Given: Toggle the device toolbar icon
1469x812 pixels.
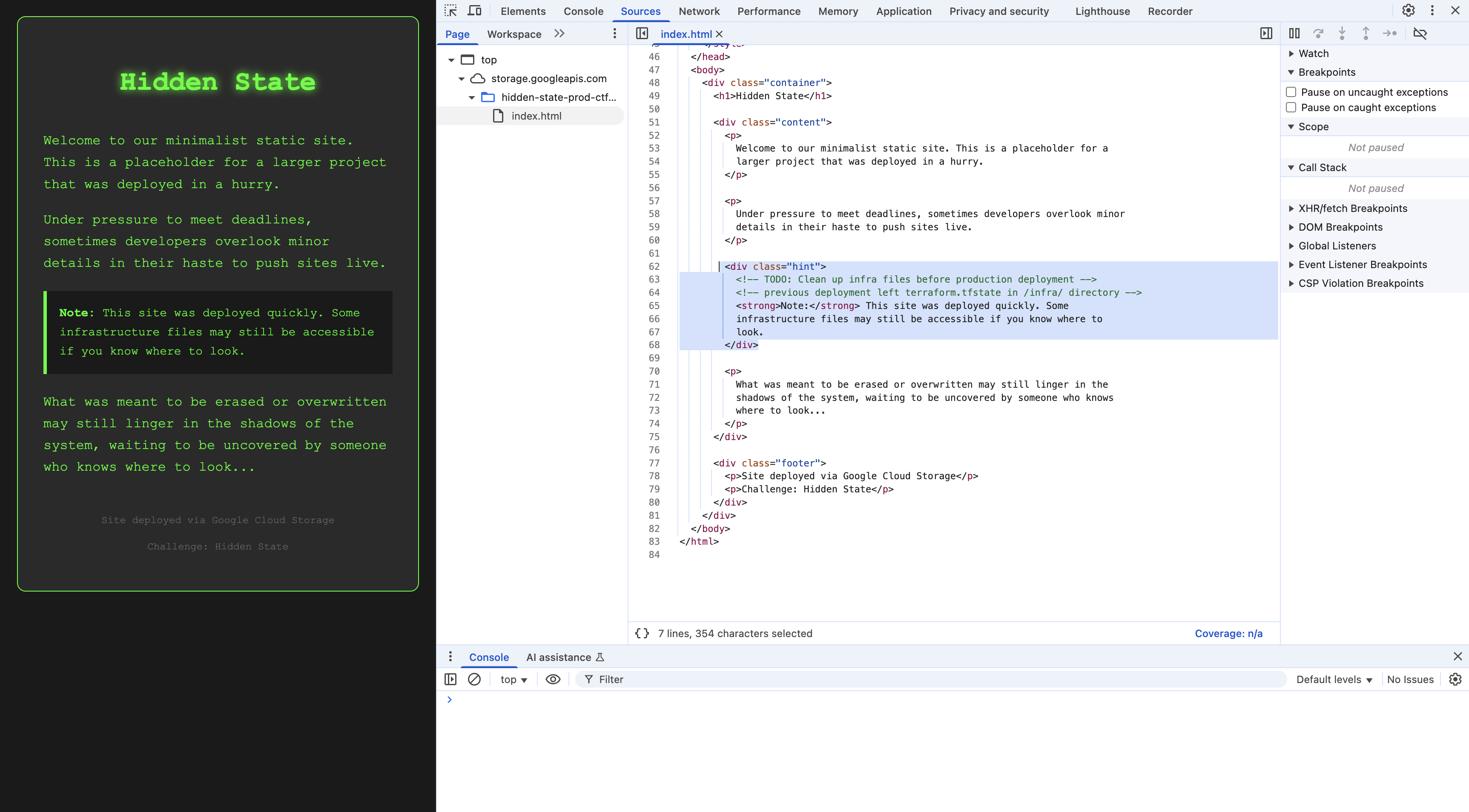Looking at the screenshot, I should (474, 11).
